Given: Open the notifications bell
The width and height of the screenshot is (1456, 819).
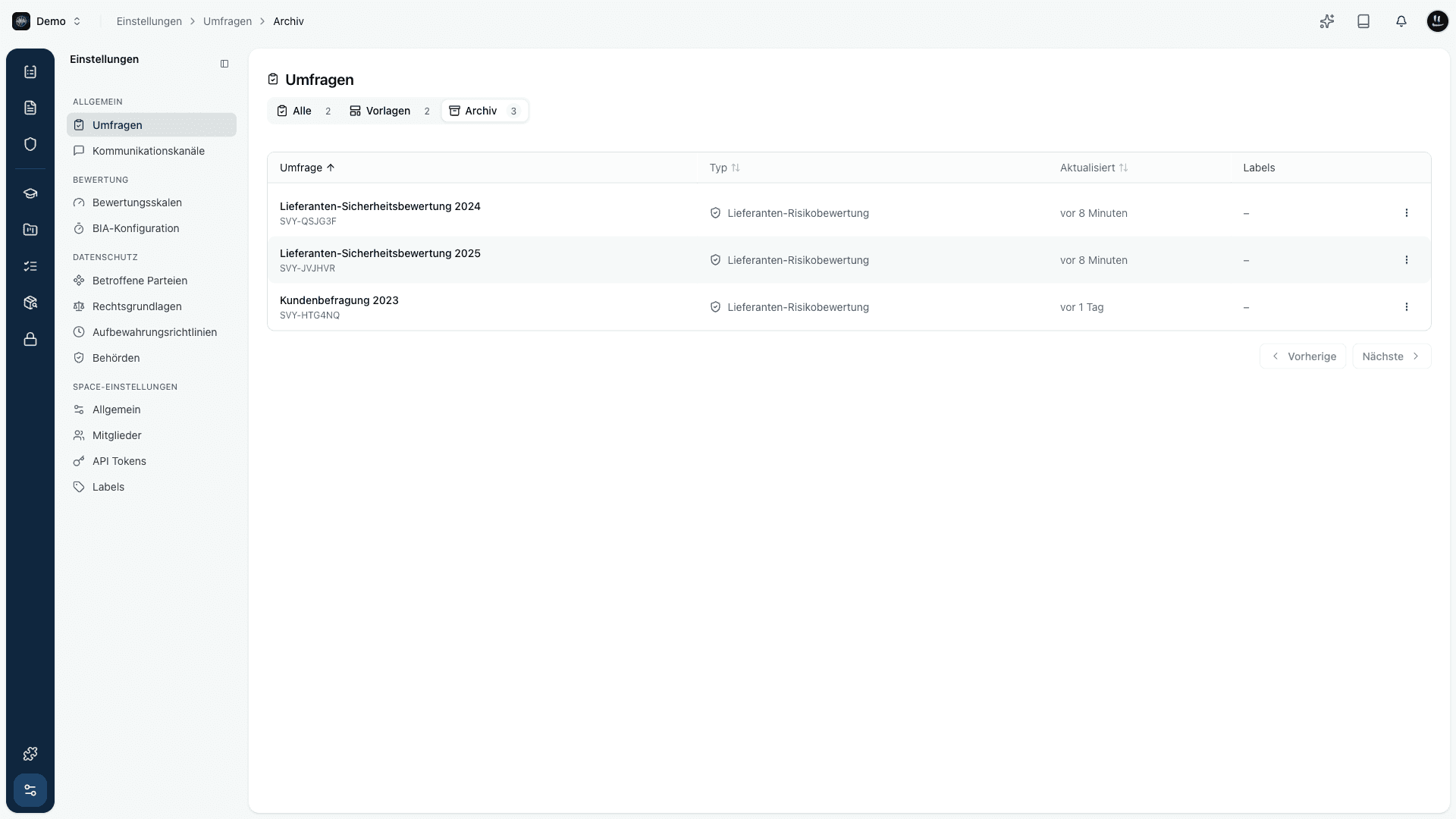Looking at the screenshot, I should point(1401,21).
